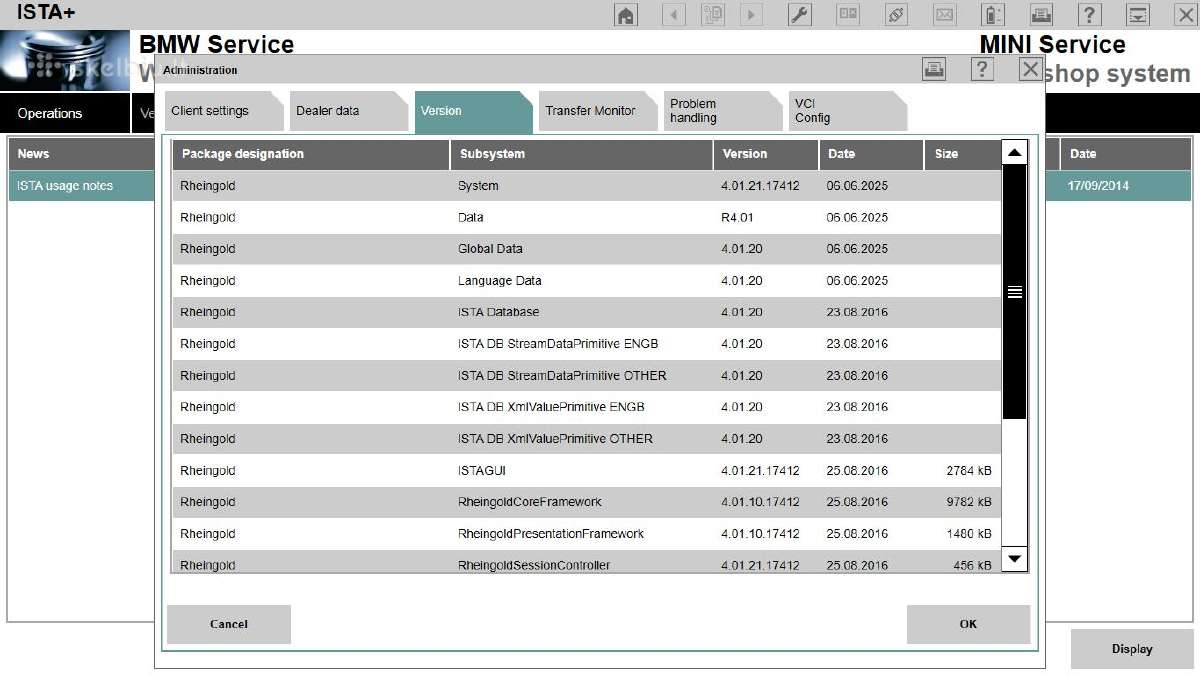Confirm with the OK button
Screen dimensions: 1200x675
coord(968,624)
